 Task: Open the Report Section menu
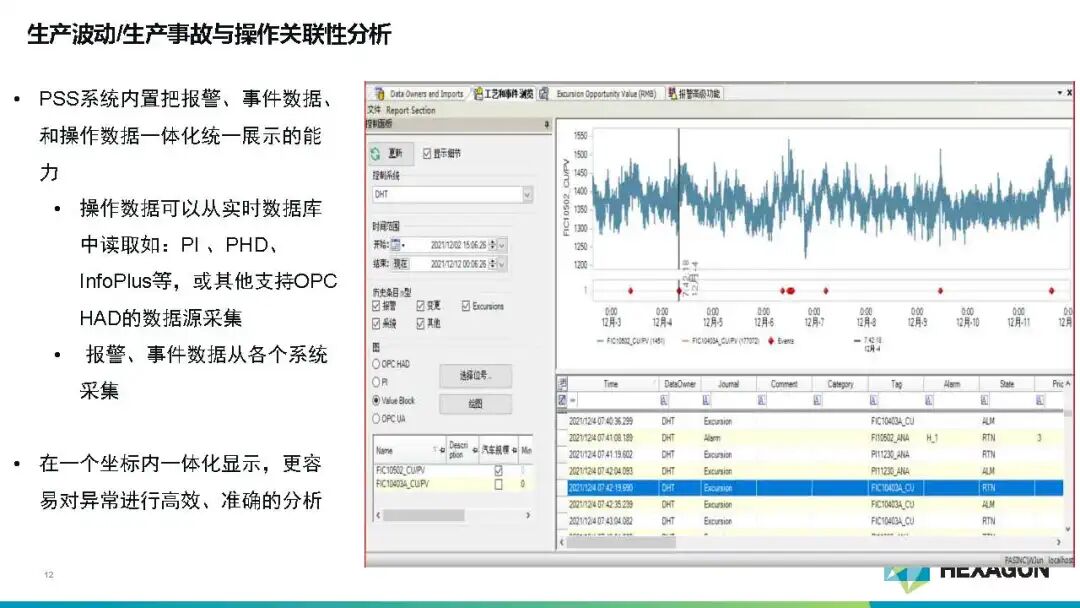tap(411, 110)
